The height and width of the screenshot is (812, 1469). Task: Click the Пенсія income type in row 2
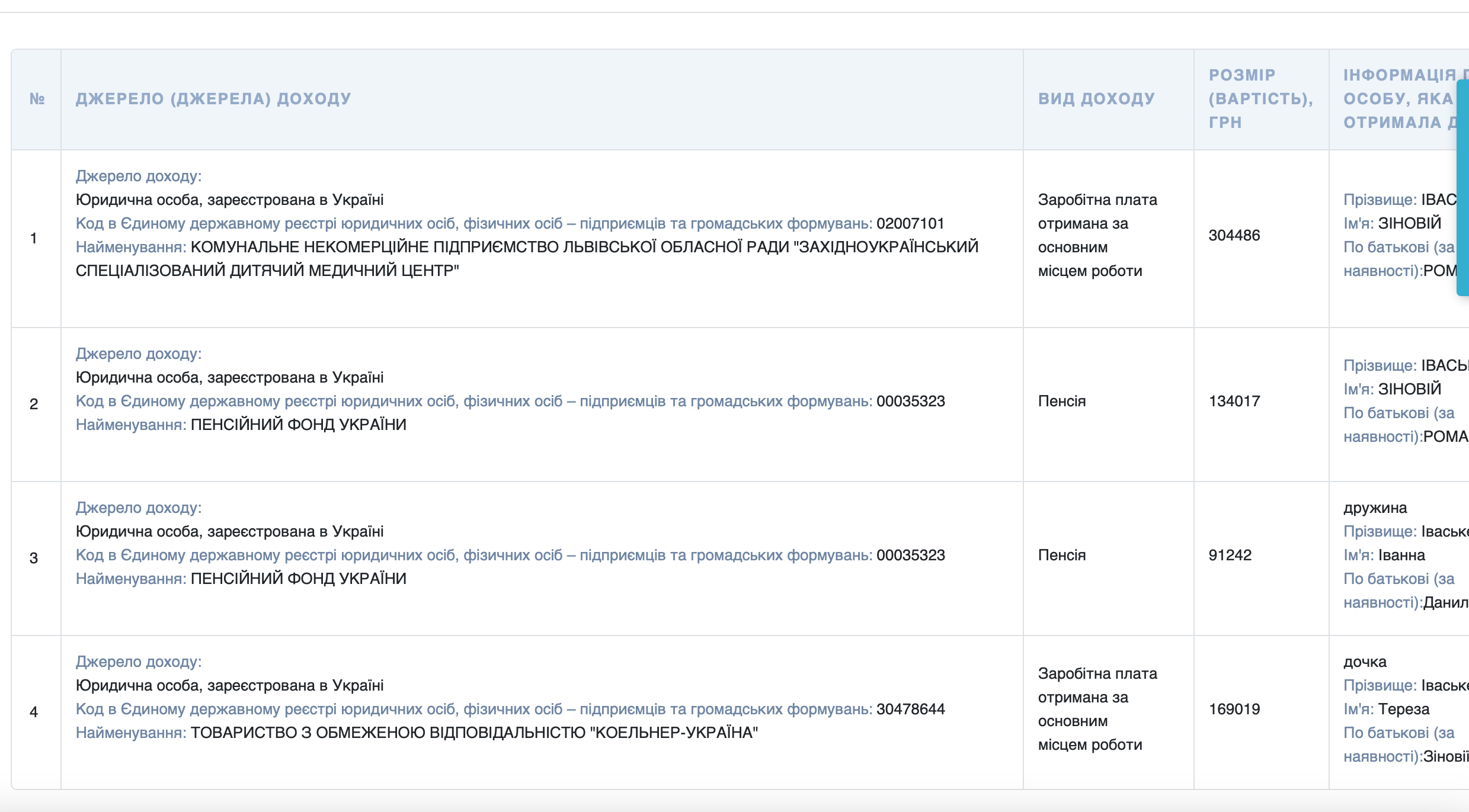1061,402
